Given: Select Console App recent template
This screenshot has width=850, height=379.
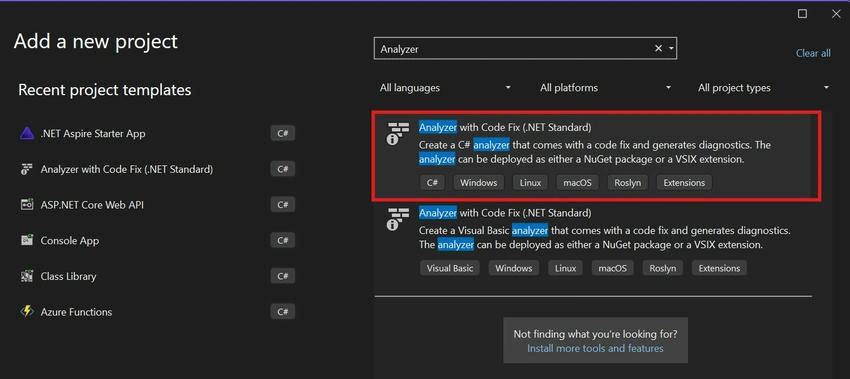Looking at the screenshot, I should click(x=156, y=240).
